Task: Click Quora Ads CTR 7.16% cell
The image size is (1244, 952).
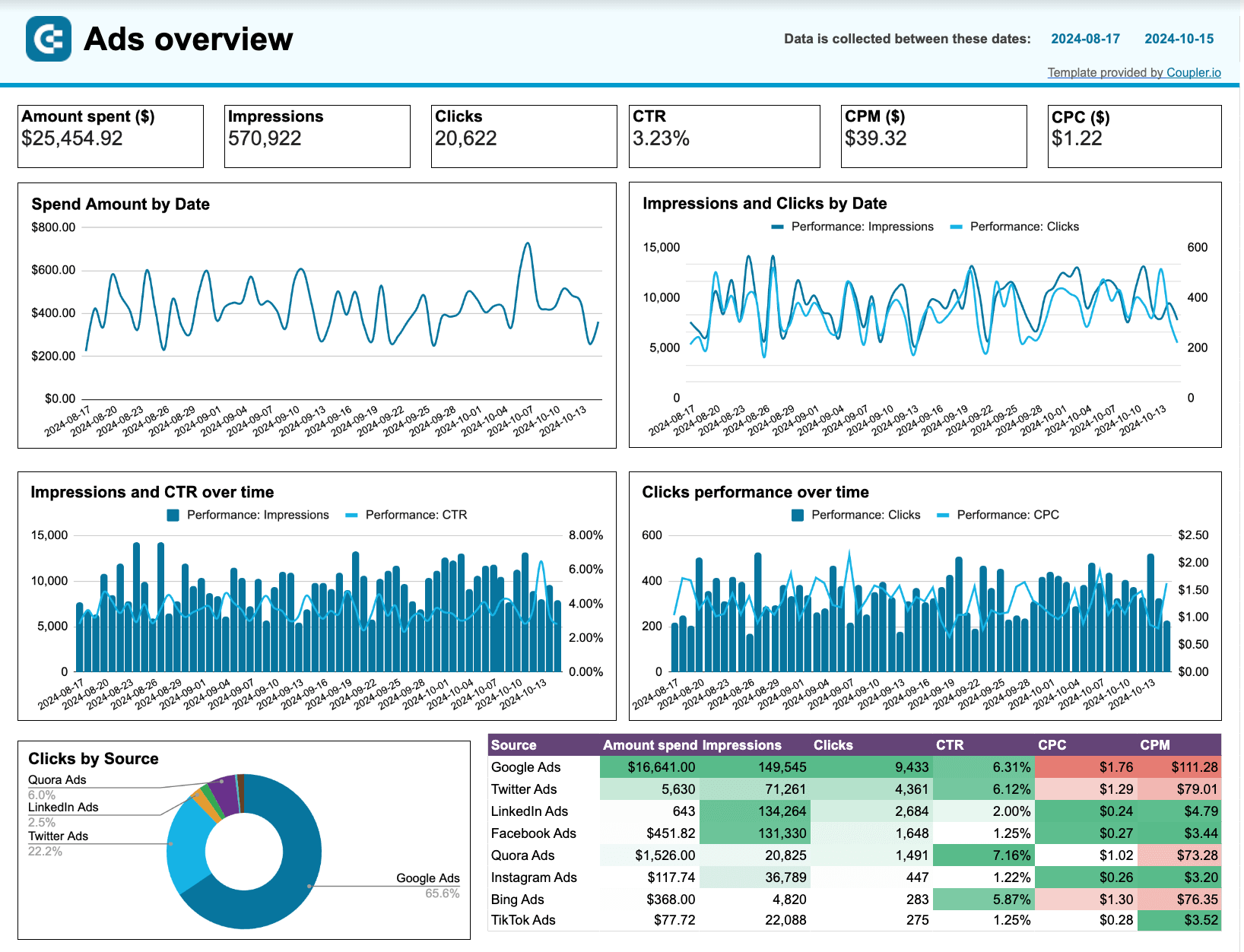Action: coord(983,855)
